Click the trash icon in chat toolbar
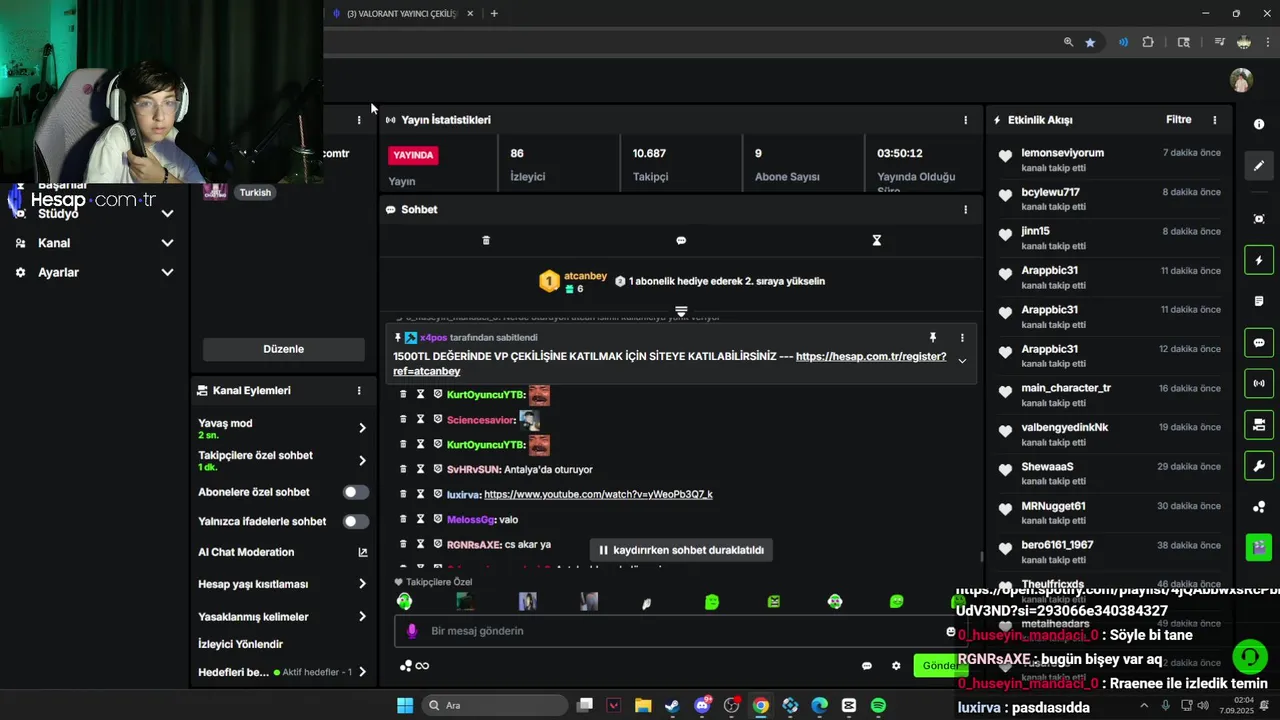 (x=486, y=240)
